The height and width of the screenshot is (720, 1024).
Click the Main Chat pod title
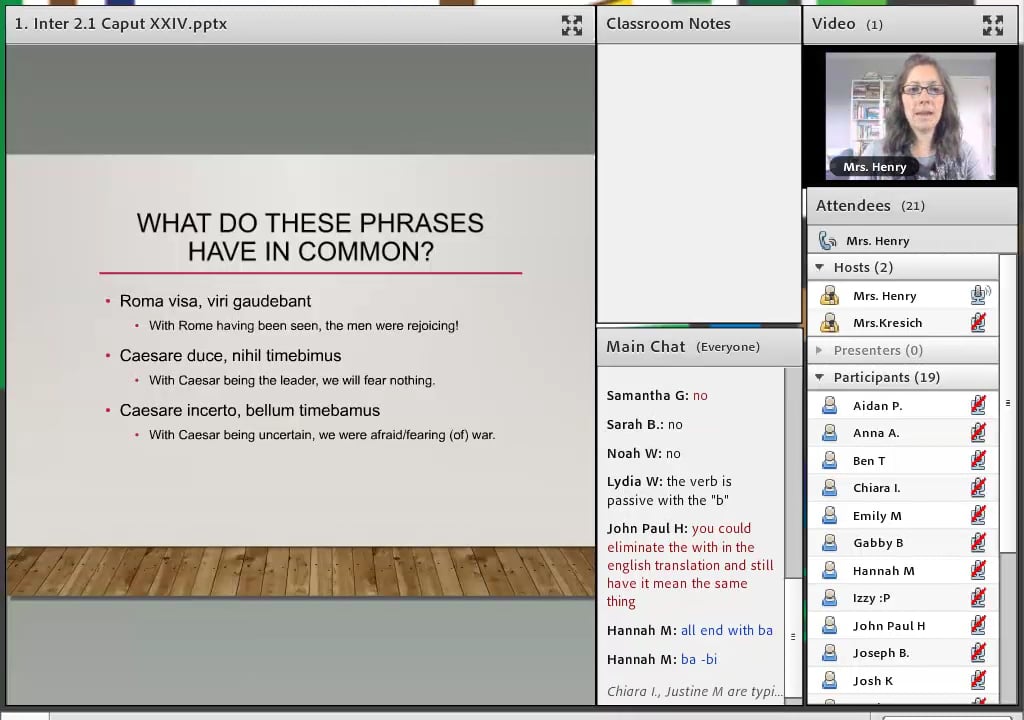645,346
